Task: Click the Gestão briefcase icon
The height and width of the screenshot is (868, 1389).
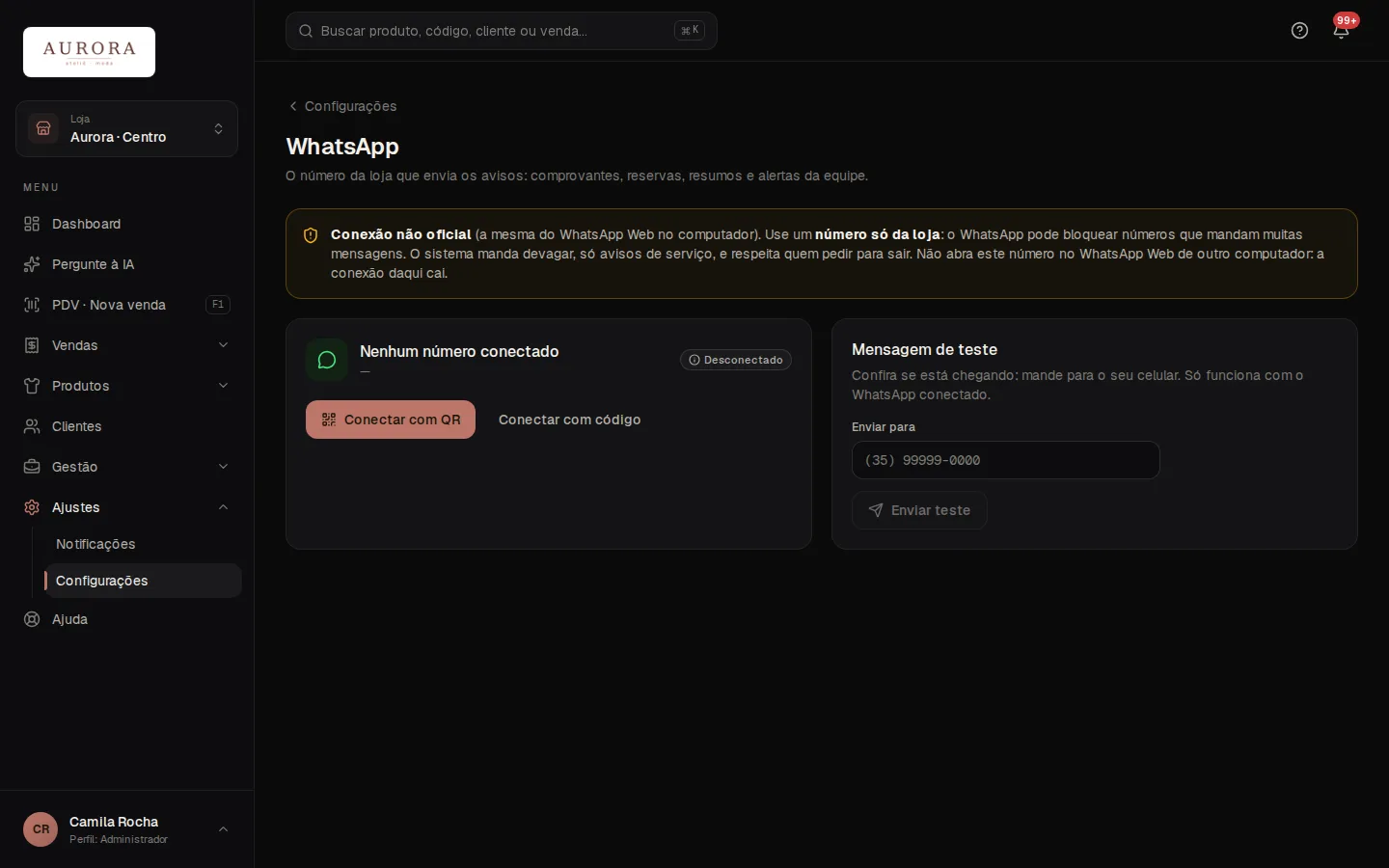Action: (x=32, y=467)
